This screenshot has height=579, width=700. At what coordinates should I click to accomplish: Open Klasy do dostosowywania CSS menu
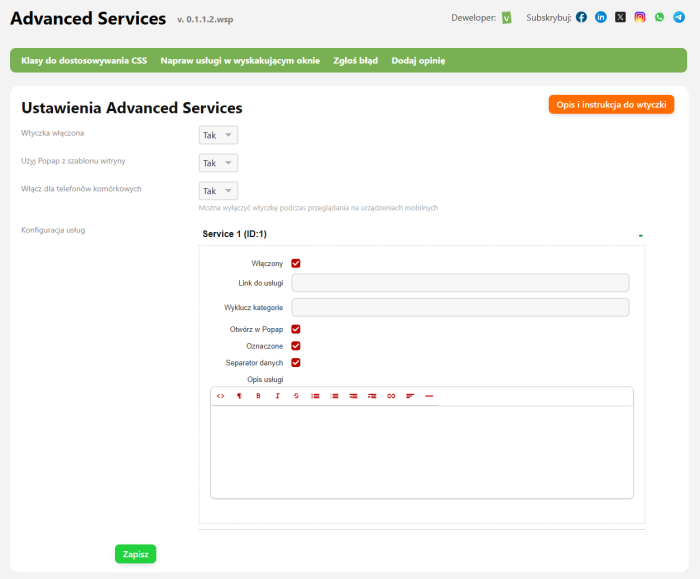[84, 61]
